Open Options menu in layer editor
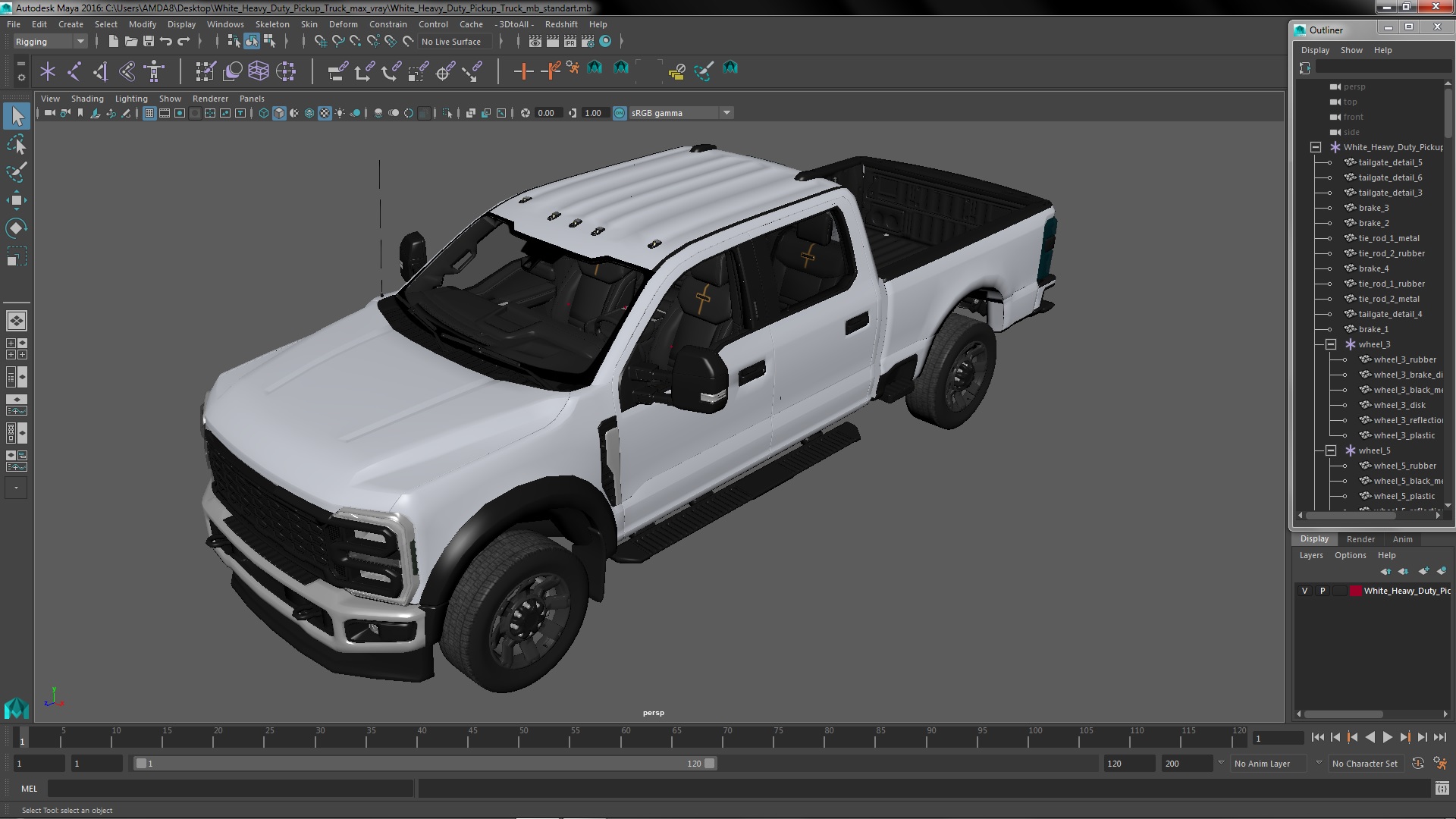The image size is (1456, 819). tap(1350, 555)
